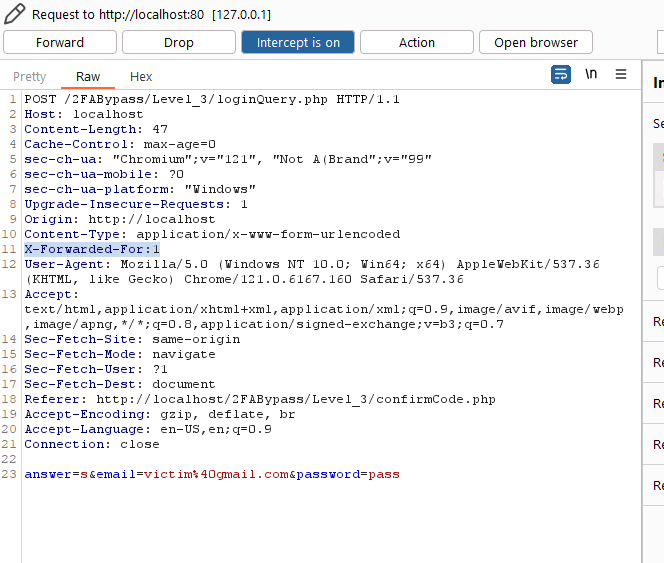664x563 pixels.
Task: Place the cursor in the answer=s request body line
Action: coord(212,474)
